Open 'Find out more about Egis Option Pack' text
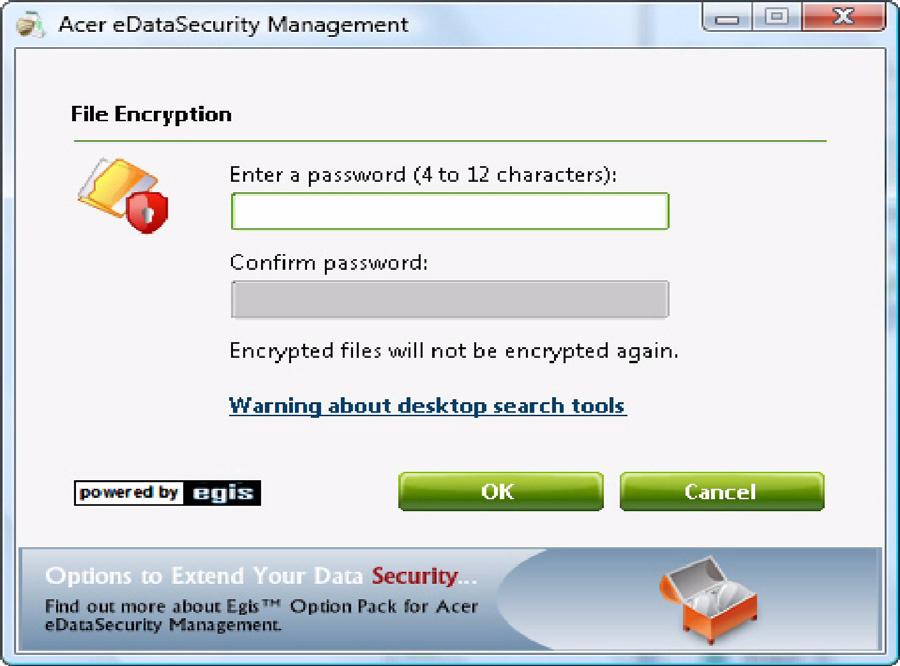 pos(261,615)
